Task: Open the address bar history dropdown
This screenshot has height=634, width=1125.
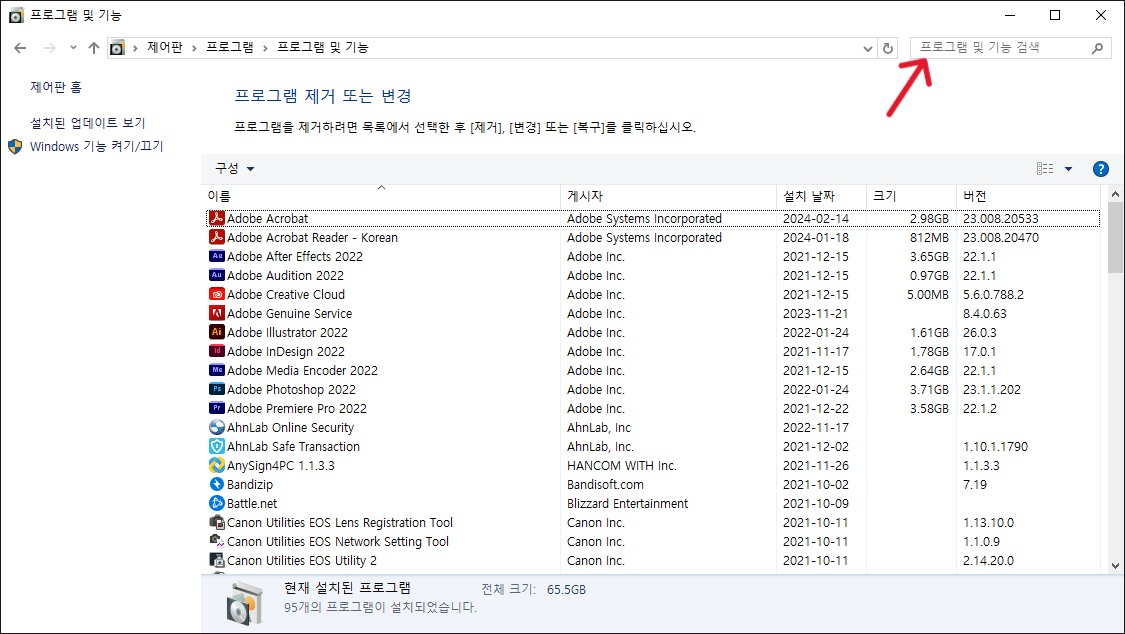Action: 867,48
